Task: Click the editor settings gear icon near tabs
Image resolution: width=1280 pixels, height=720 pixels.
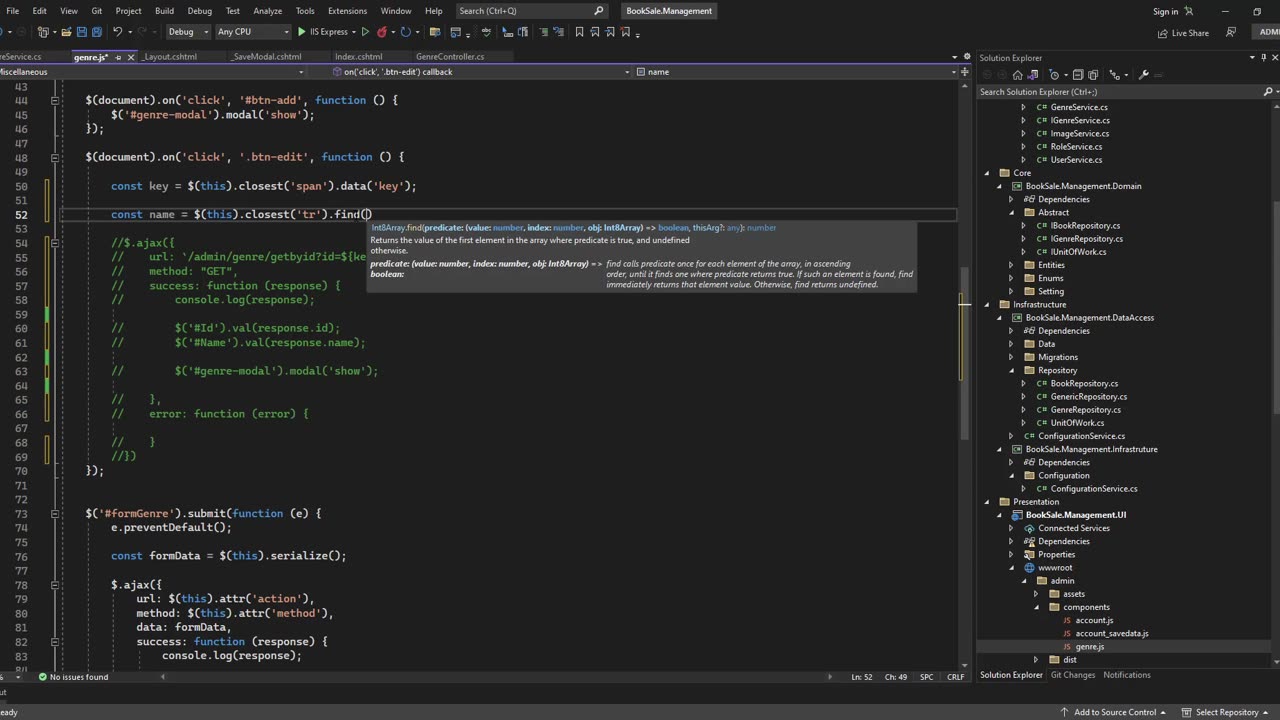Action: 965,57
